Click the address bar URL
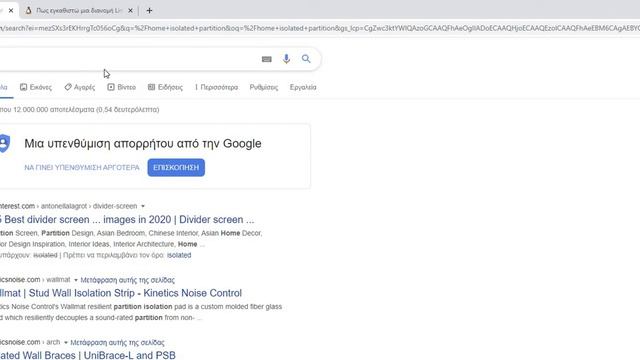 (x=320, y=28)
